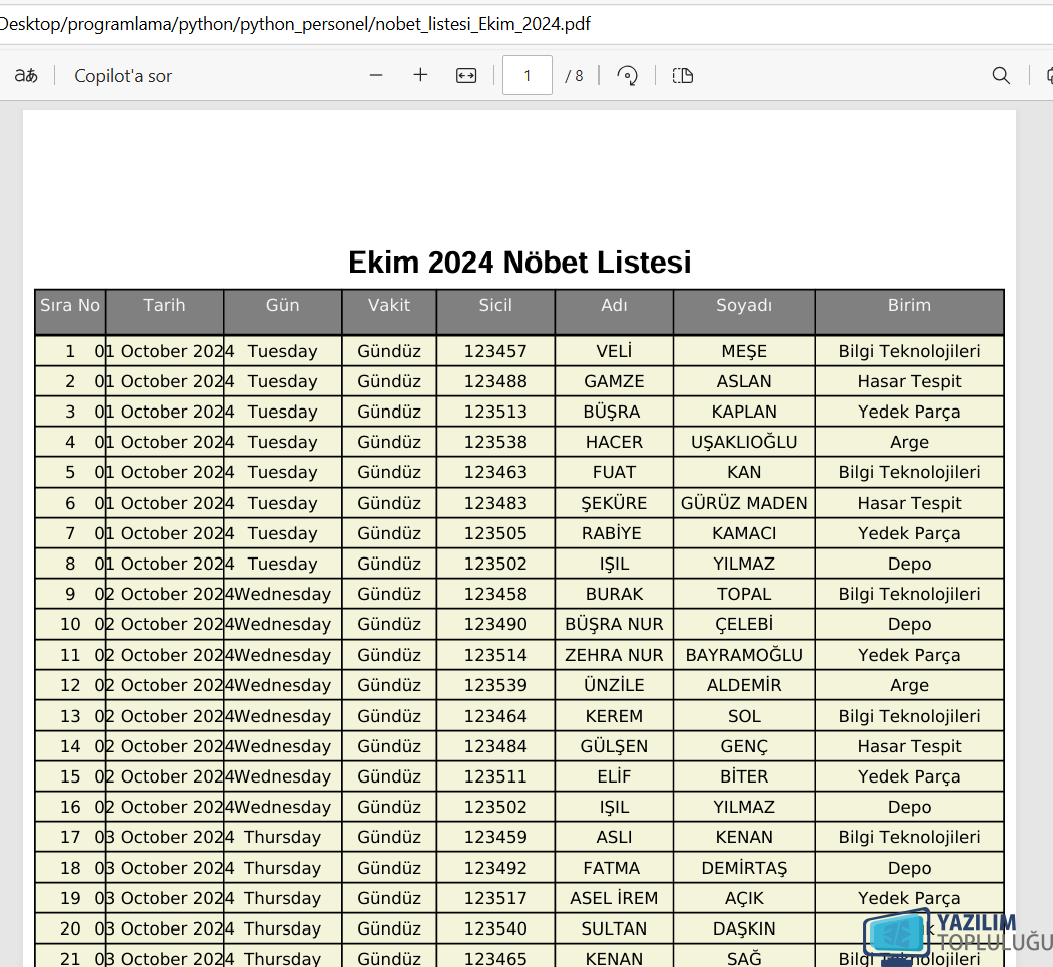1053x967 pixels.
Task: Zoom out with the minus icon
Action: [376, 75]
